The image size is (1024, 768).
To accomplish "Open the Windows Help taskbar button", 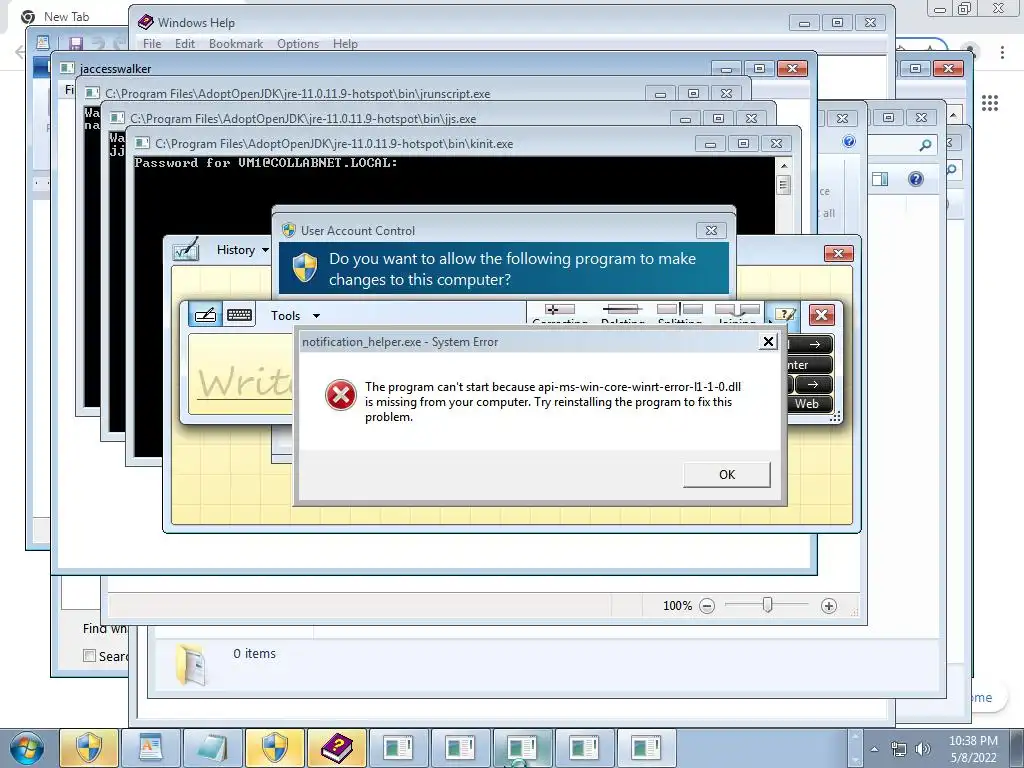I will coord(336,748).
